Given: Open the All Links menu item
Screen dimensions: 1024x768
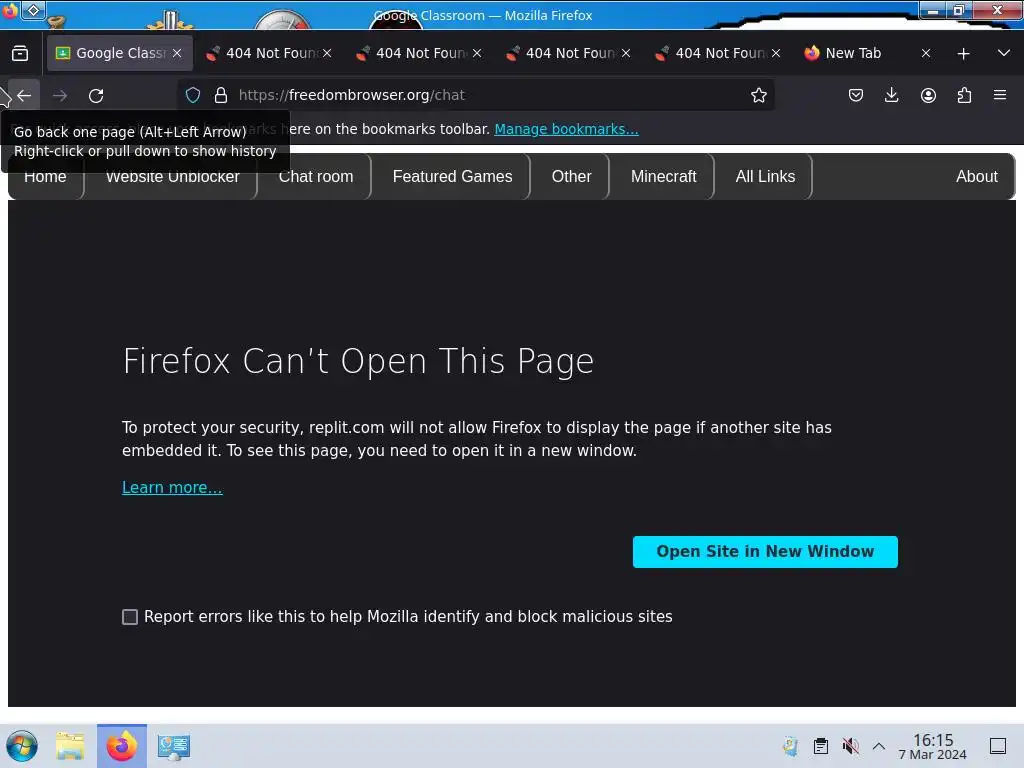Looking at the screenshot, I should [x=765, y=176].
